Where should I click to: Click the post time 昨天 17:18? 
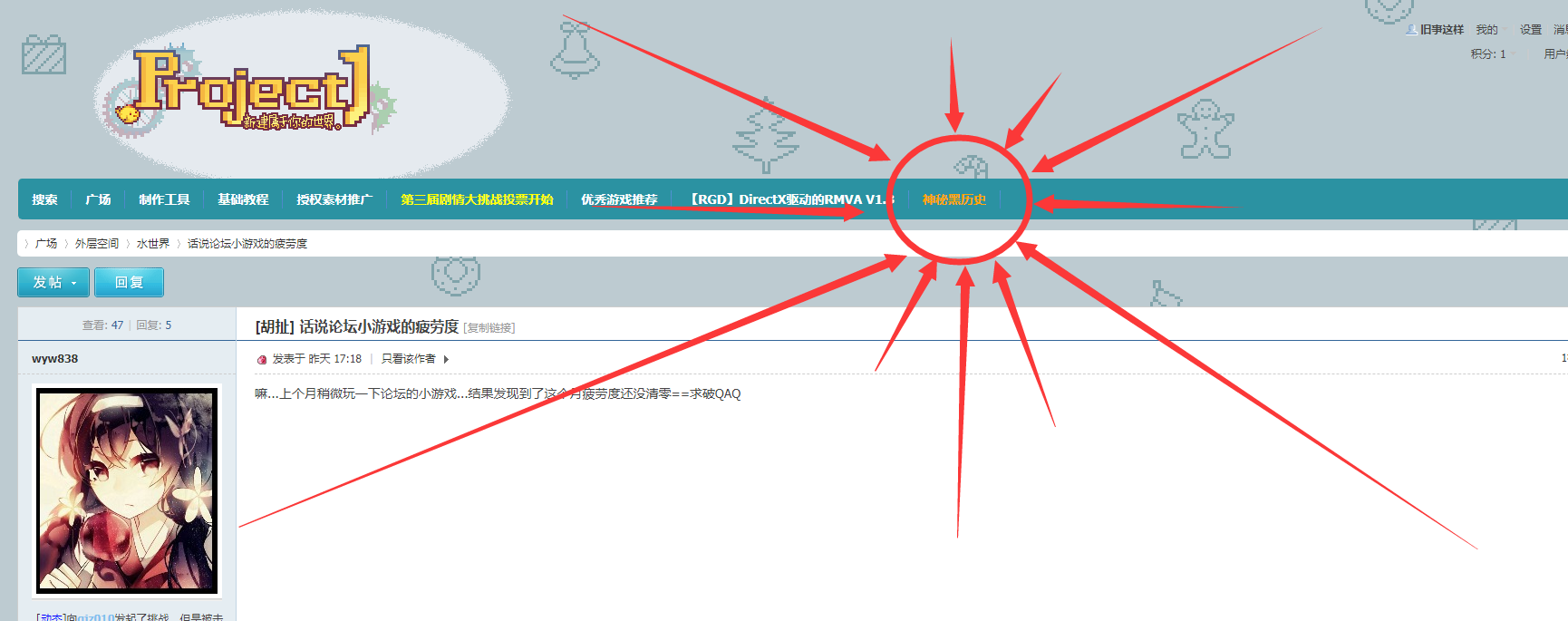click(334, 359)
